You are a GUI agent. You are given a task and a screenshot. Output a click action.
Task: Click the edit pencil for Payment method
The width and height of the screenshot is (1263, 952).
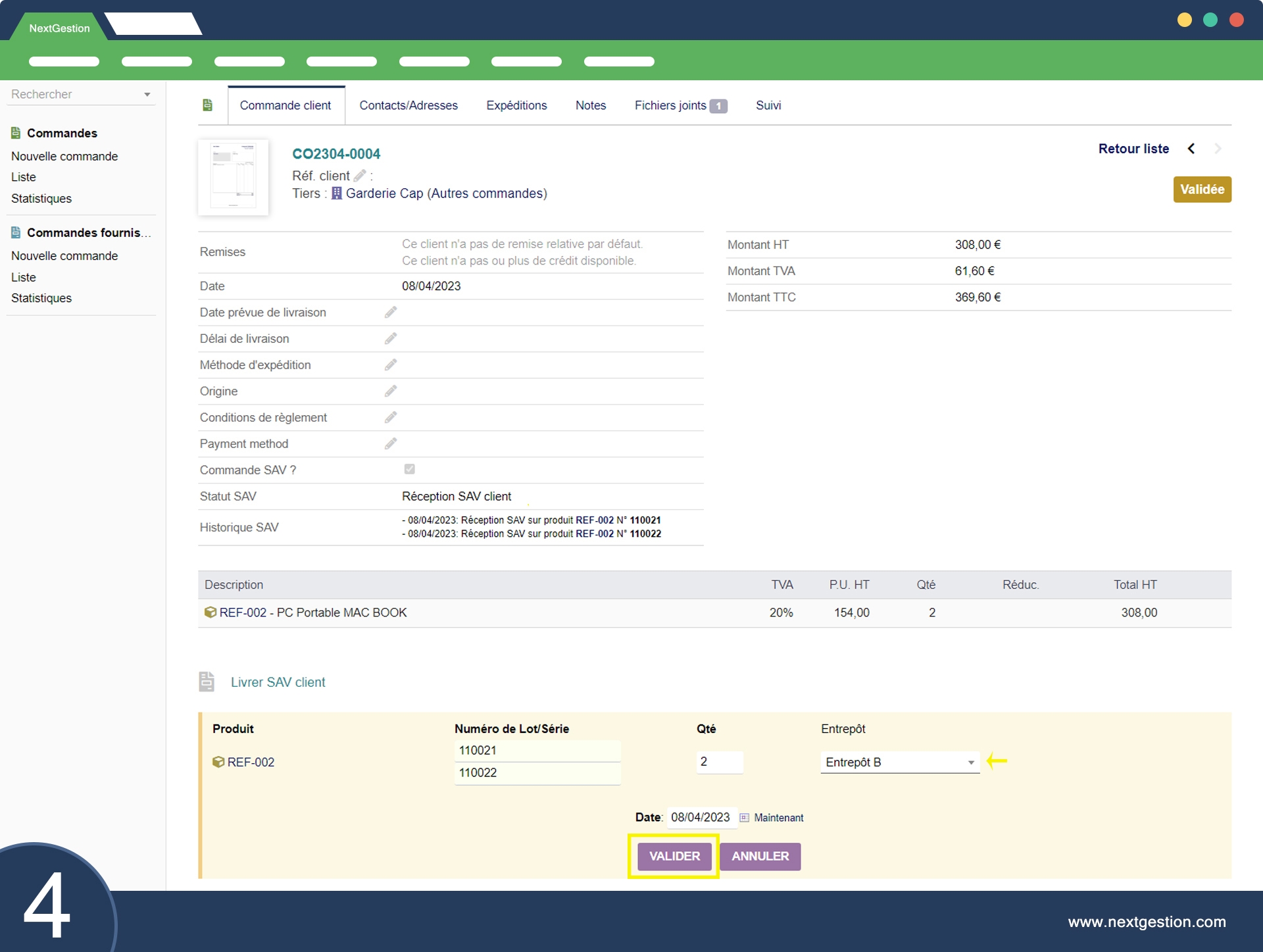pos(391,444)
